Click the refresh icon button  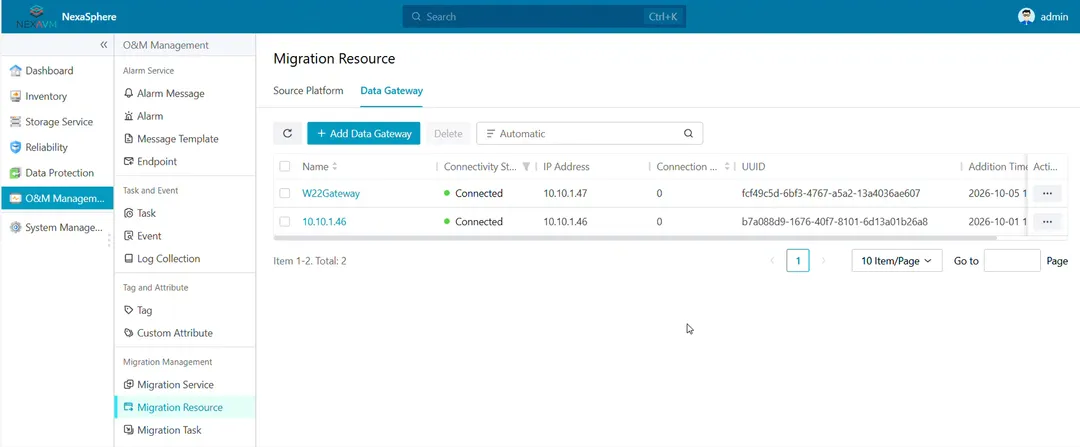point(287,134)
